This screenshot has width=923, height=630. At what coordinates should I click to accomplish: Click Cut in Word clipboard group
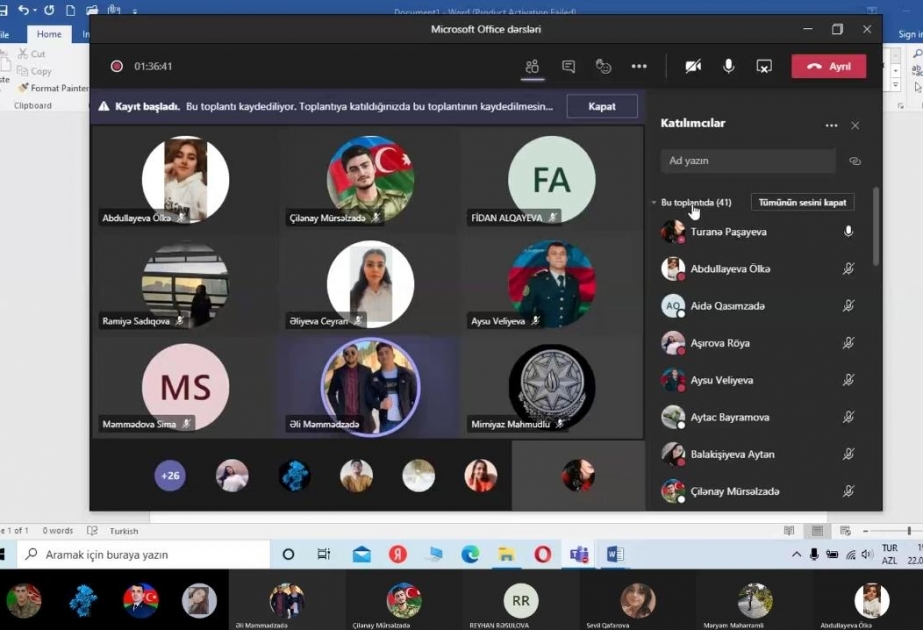(32, 54)
